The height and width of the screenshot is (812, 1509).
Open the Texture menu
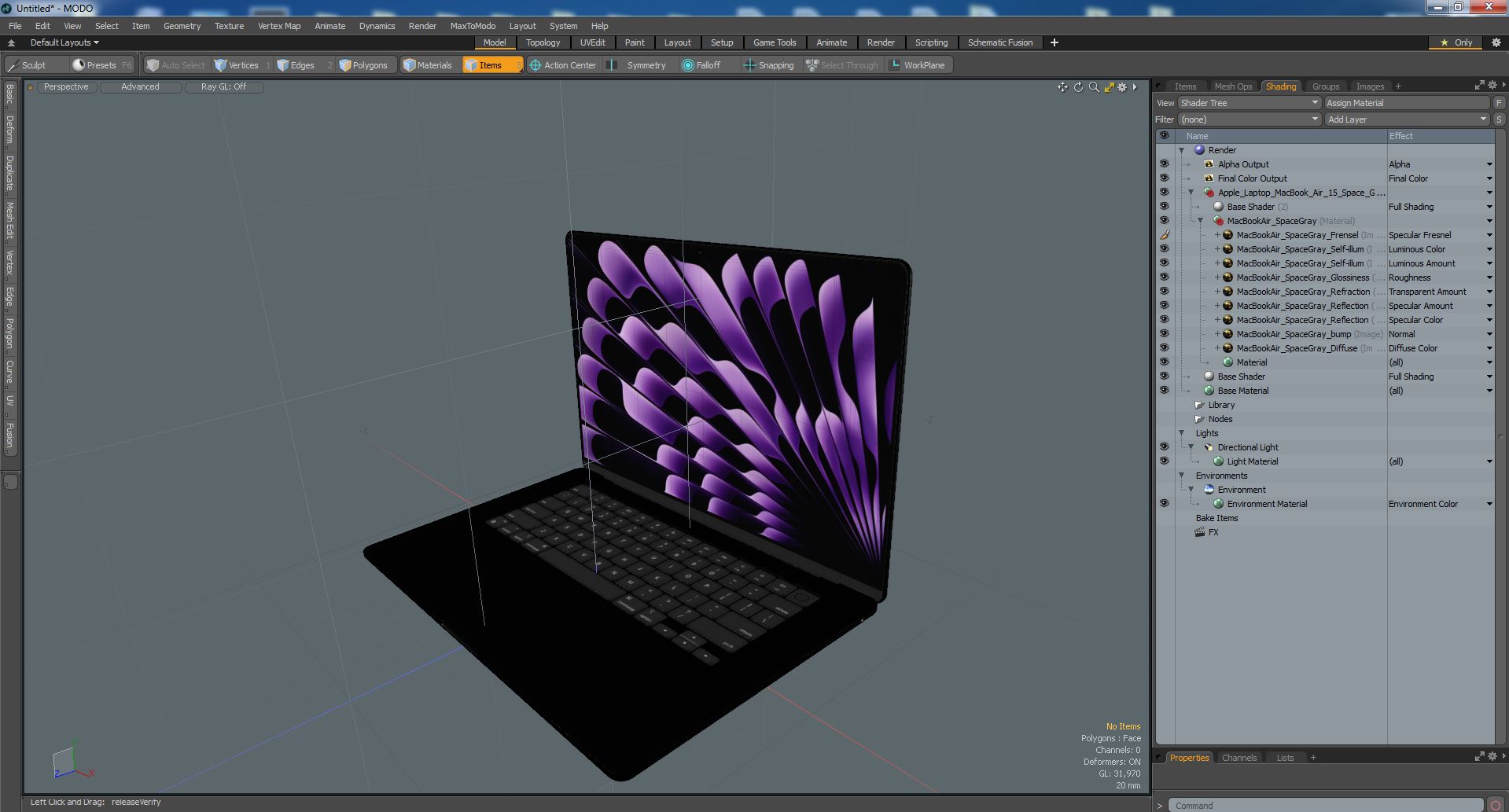[x=229, y=26]
